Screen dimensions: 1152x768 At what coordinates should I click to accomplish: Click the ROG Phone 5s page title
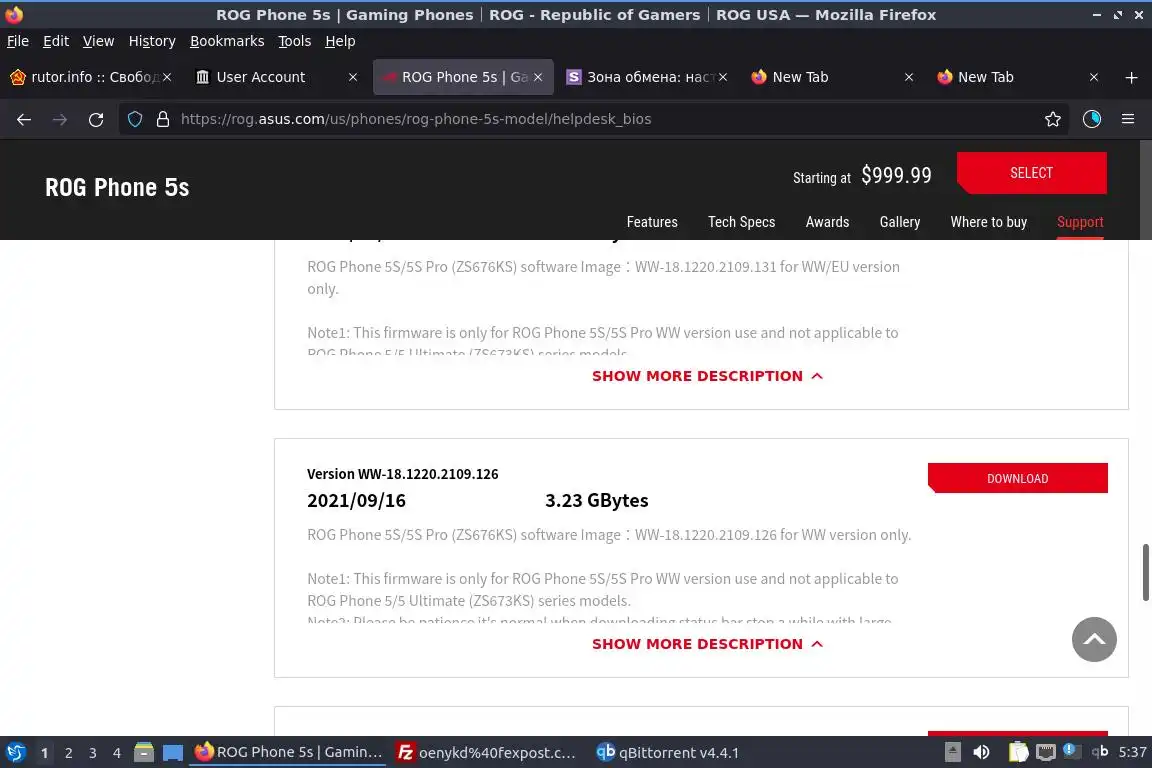coord(118,187)
